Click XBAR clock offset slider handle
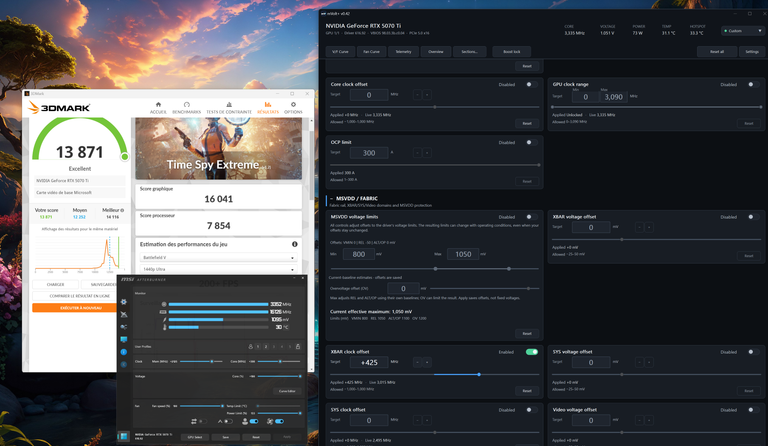768x446 pixels. pos(479,375)
